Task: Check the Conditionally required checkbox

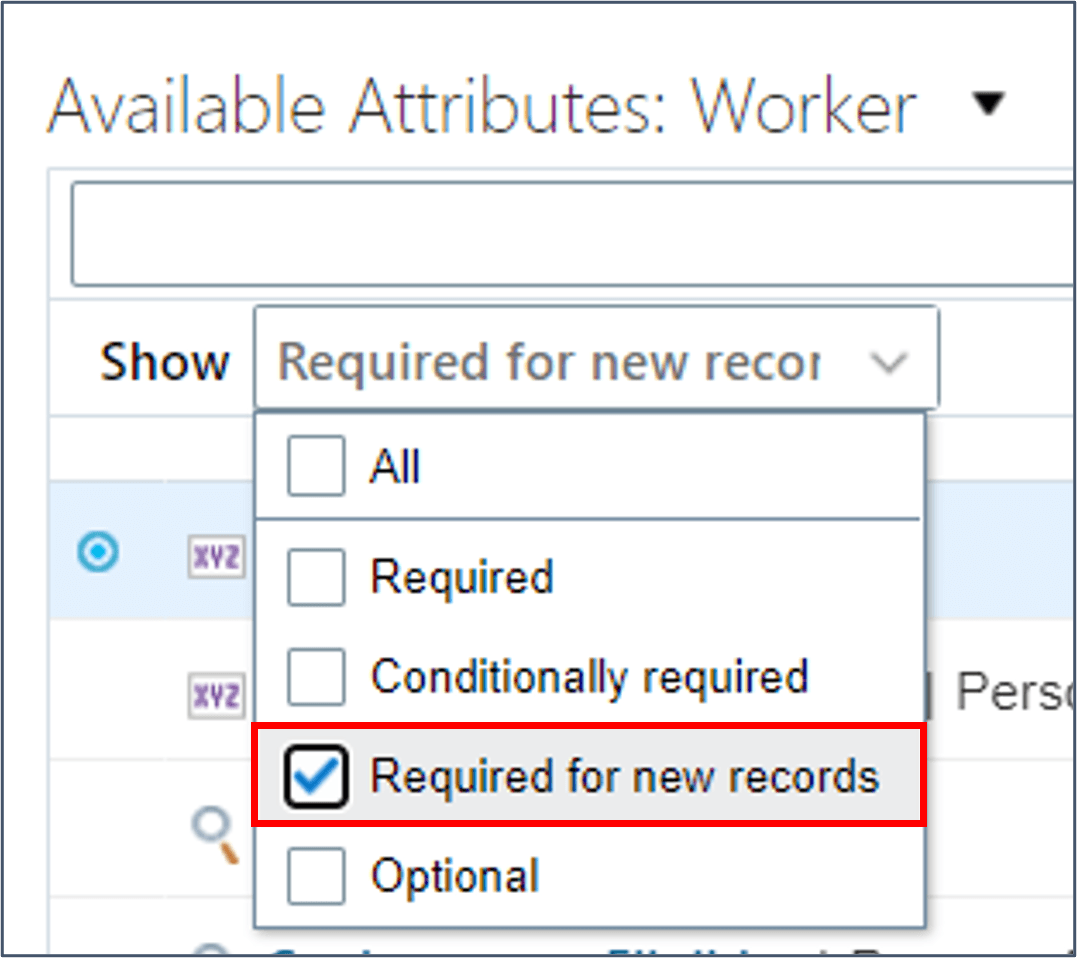Action: (x=316, y=676)
